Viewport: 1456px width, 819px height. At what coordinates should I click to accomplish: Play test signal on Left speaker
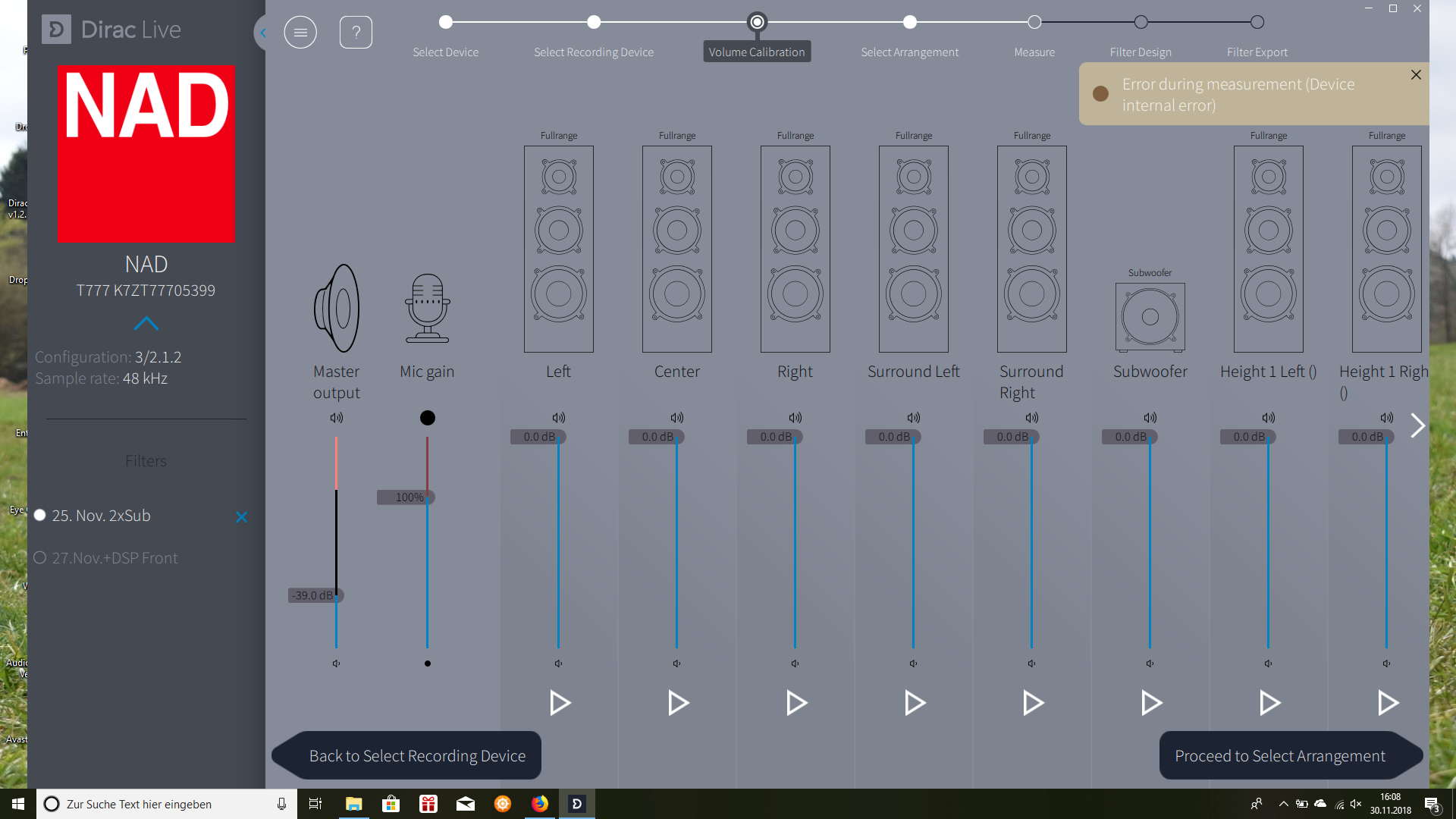click(x=560, y=703)
